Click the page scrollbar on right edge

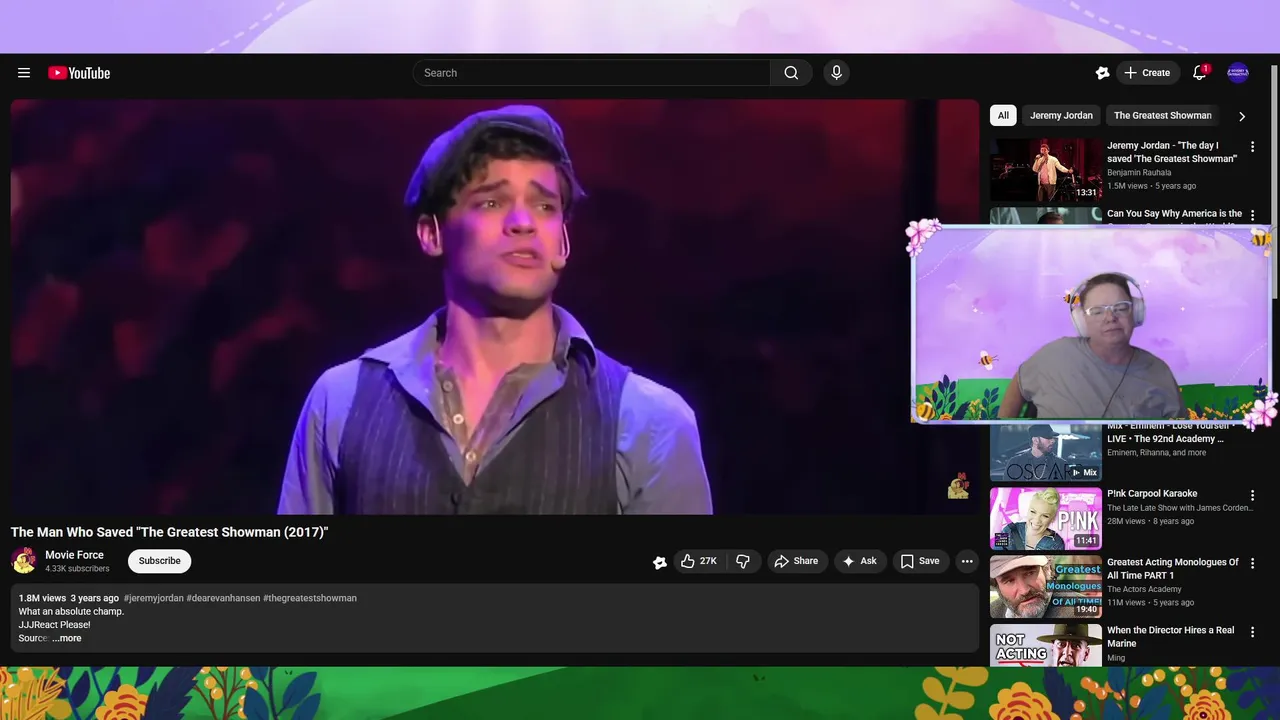tap(1275, 180)
